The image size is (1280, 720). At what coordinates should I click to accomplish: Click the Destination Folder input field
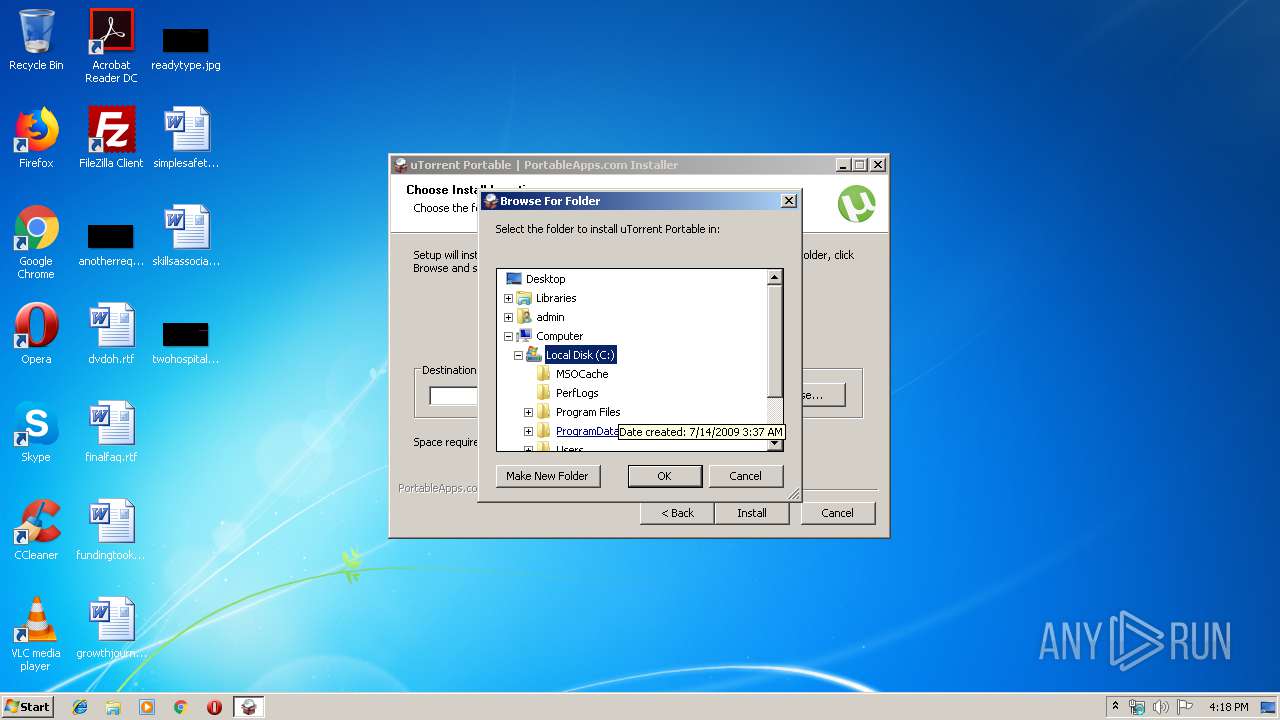click(x=453, y=395)
